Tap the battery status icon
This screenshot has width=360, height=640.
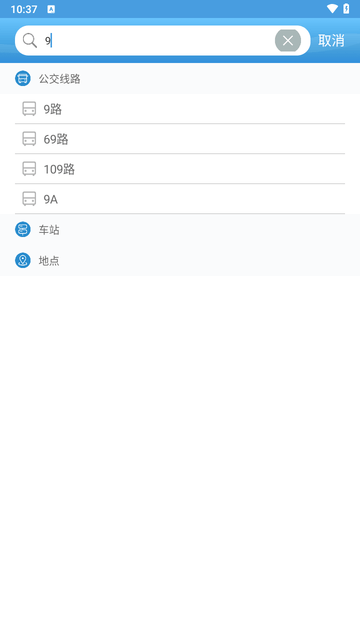coord(346,9)
